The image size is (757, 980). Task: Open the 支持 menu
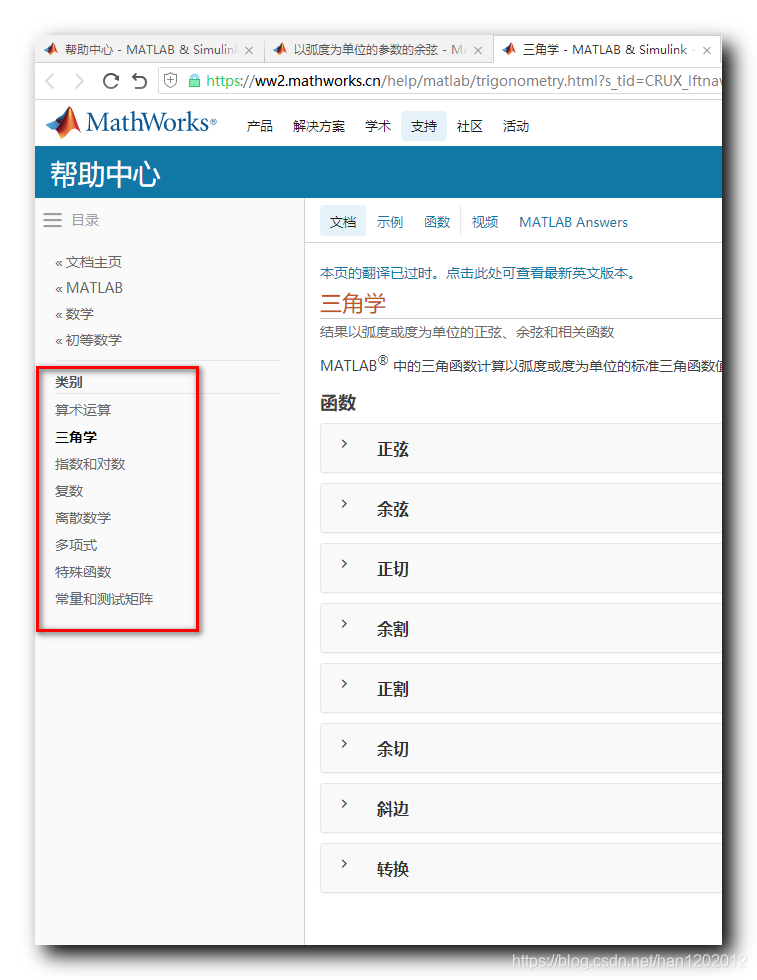point(424,126)
